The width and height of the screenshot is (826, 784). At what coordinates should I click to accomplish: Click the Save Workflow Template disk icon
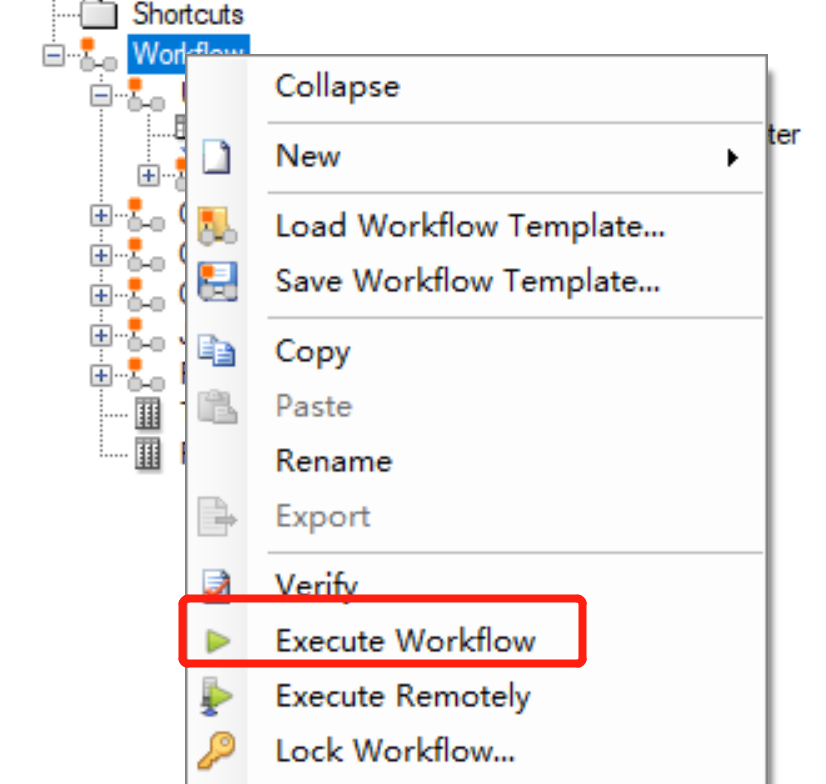point(217,281)
